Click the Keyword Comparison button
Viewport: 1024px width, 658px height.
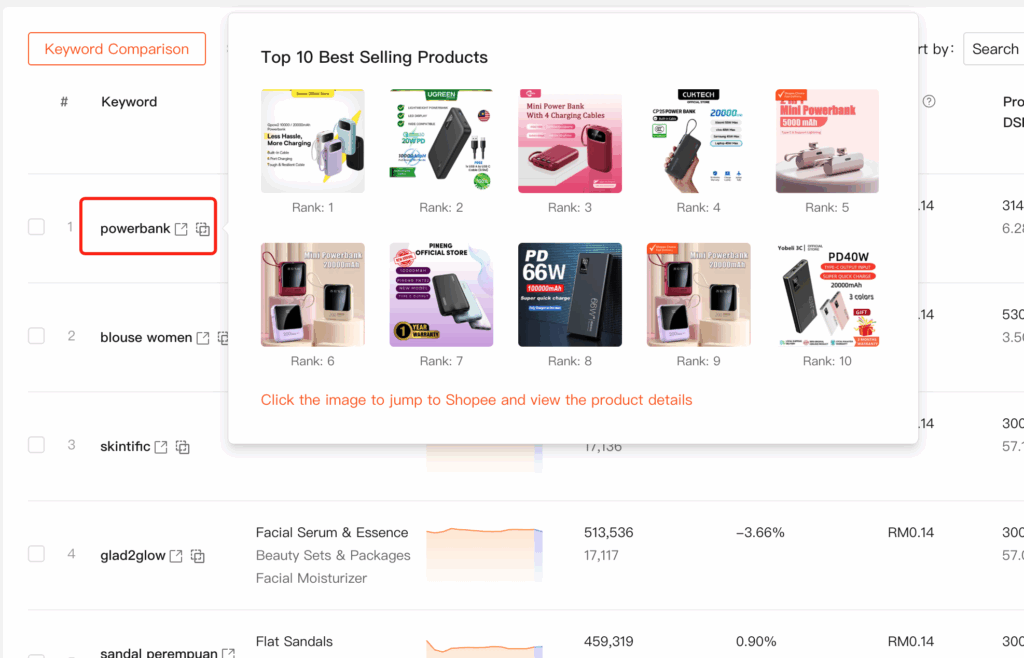pos(117,49)
